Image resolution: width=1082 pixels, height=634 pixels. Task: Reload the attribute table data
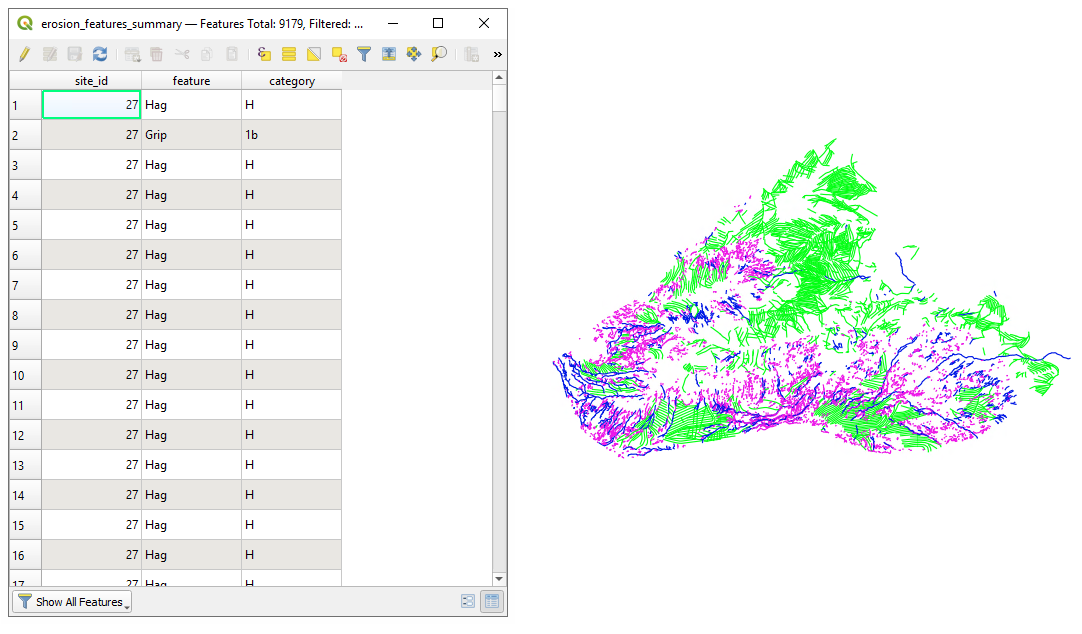99,54
